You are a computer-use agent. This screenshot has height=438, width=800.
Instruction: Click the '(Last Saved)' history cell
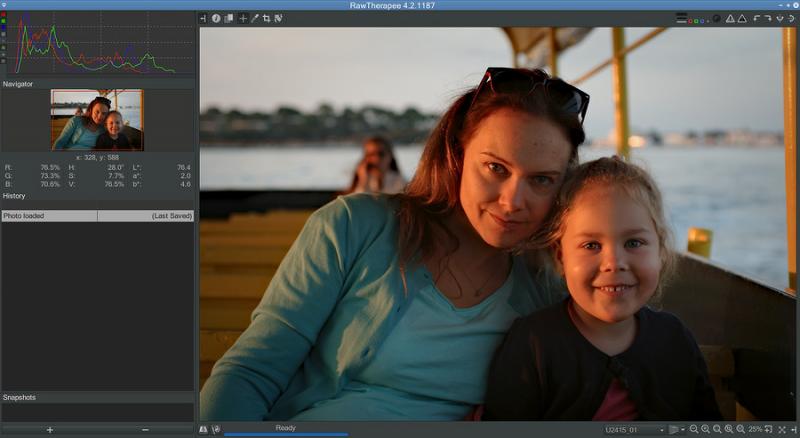pyautogui.click(x=146, y=216)
